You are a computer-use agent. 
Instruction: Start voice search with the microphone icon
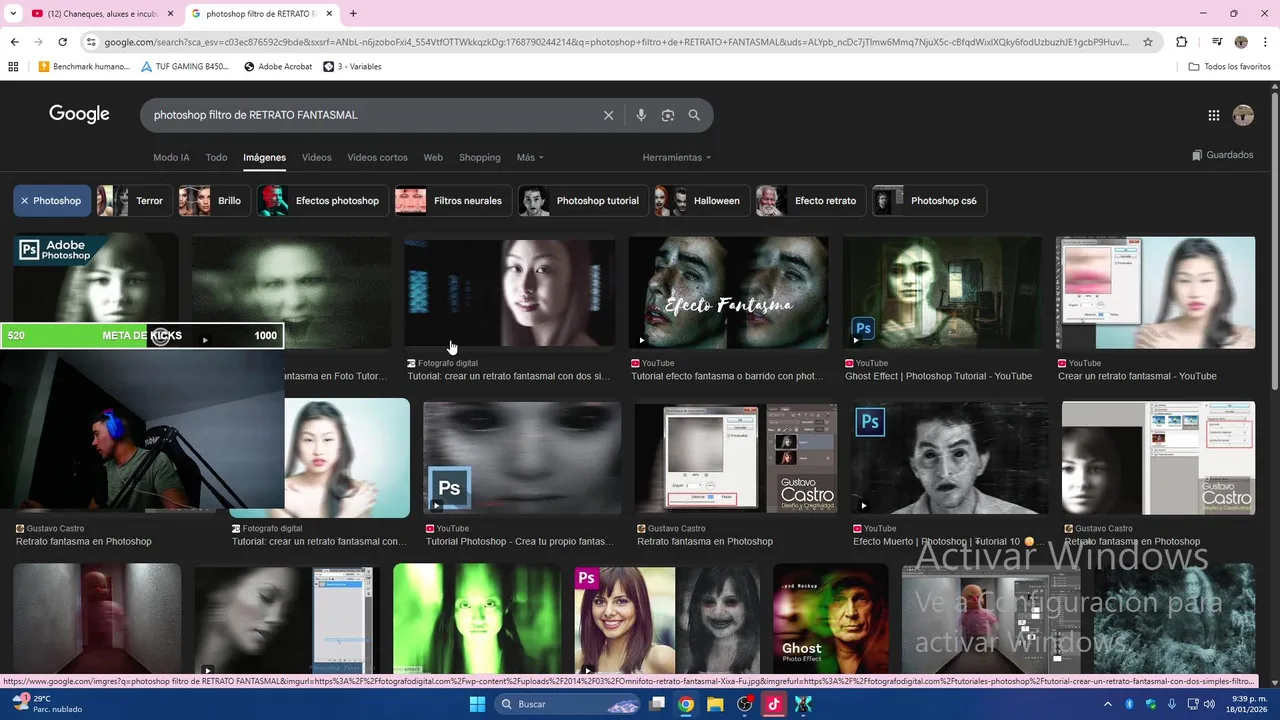coord(641,115)
